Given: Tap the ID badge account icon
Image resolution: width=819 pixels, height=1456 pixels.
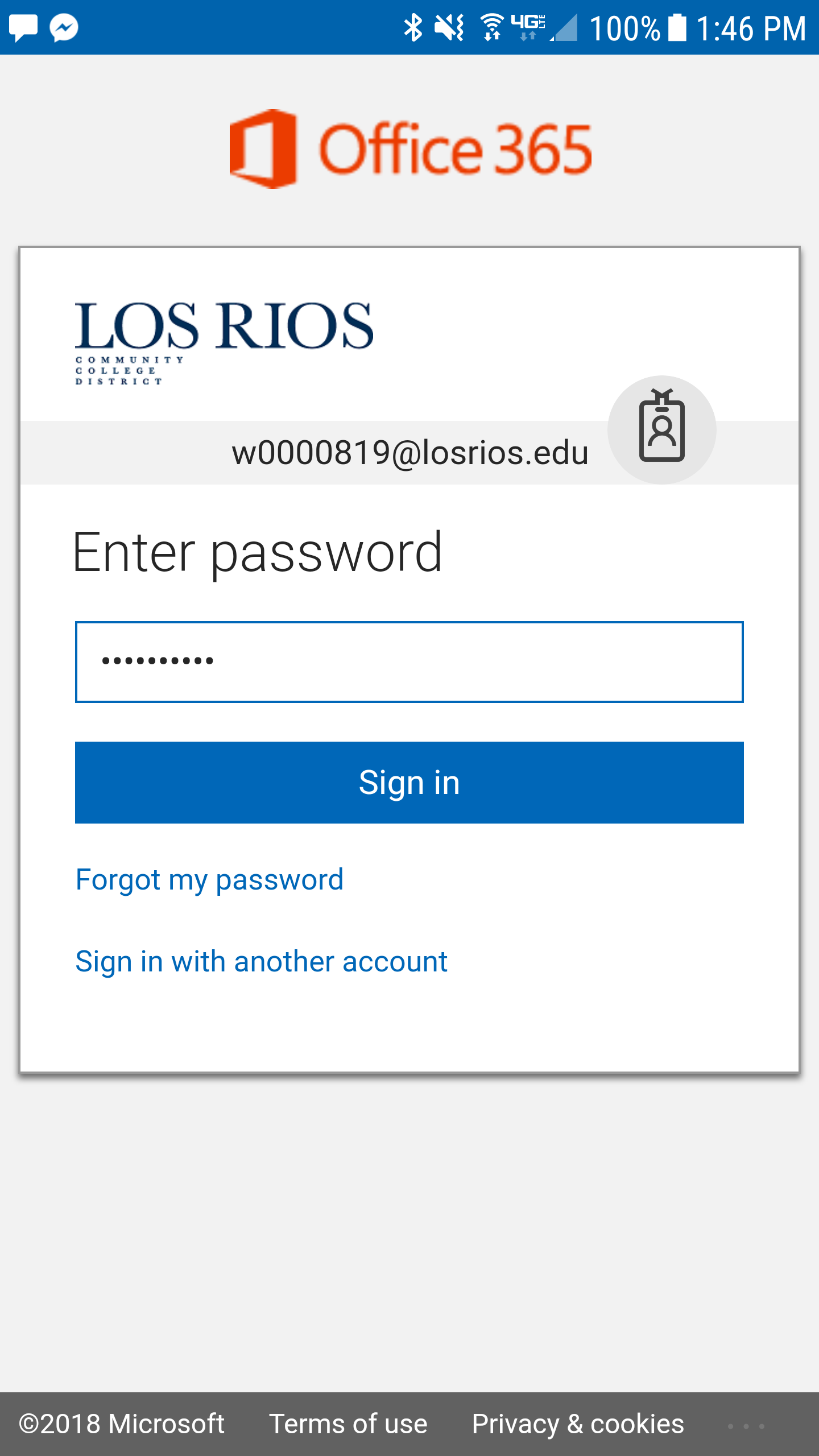Looking at the screenshot, I should click(661, 429).
